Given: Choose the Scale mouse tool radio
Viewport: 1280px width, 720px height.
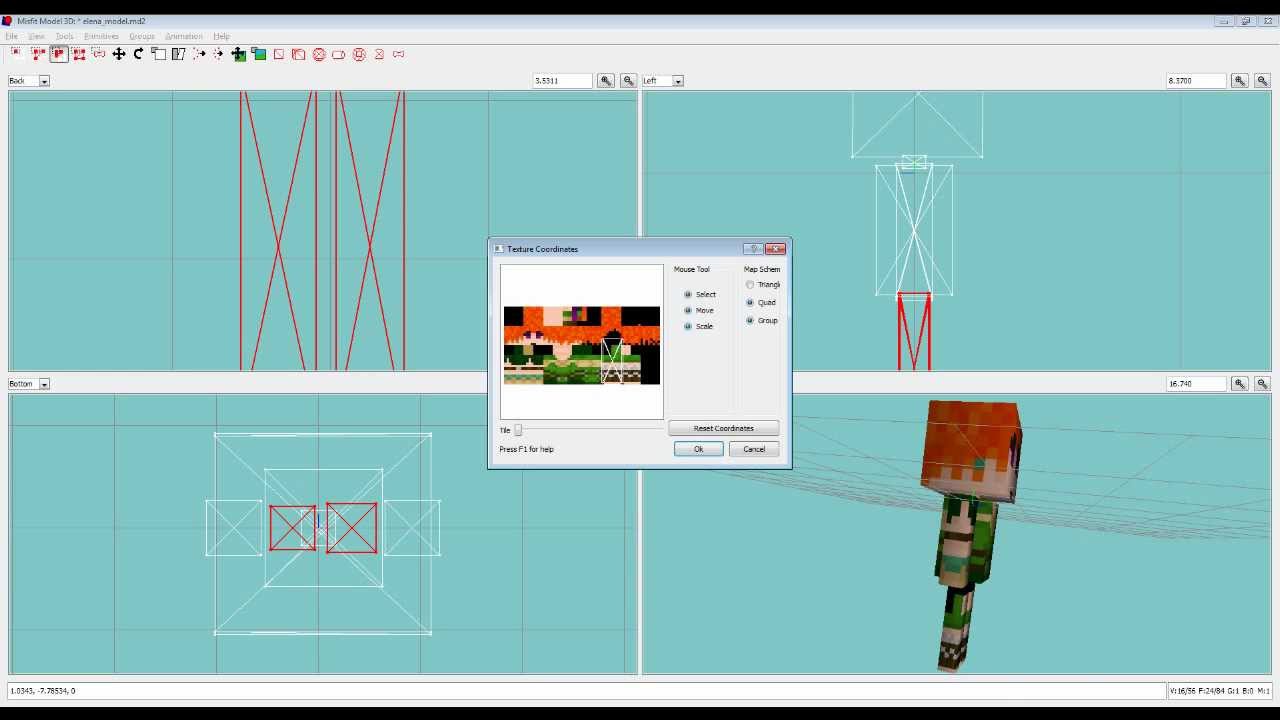Looking at the screenshot, I should (688, 326).
